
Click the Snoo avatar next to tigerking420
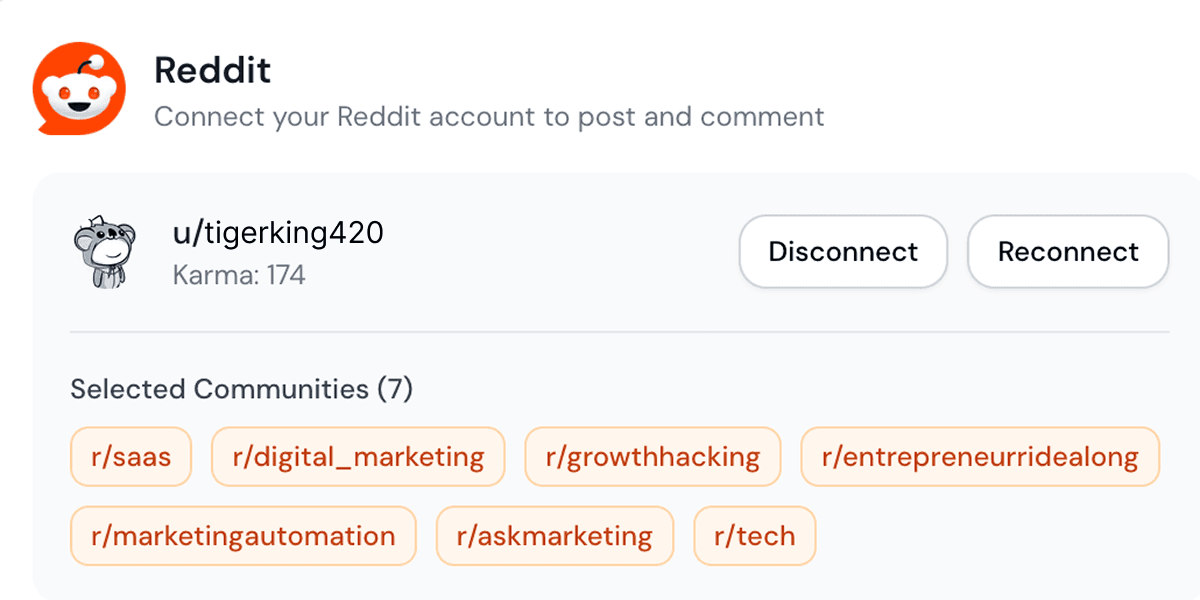coord(103,251)
